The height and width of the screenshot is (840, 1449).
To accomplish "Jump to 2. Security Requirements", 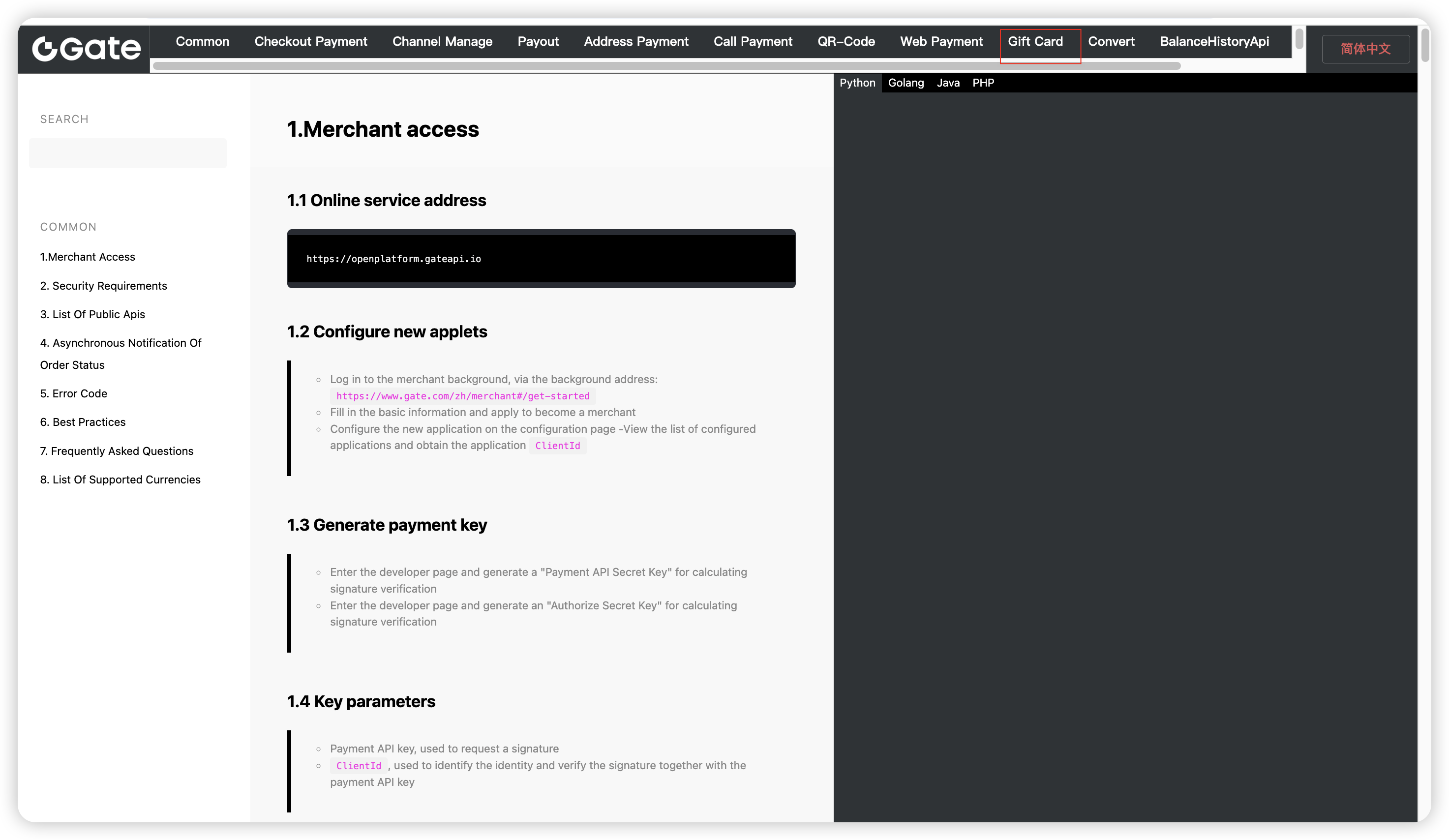I will click(x=103, y=286).
